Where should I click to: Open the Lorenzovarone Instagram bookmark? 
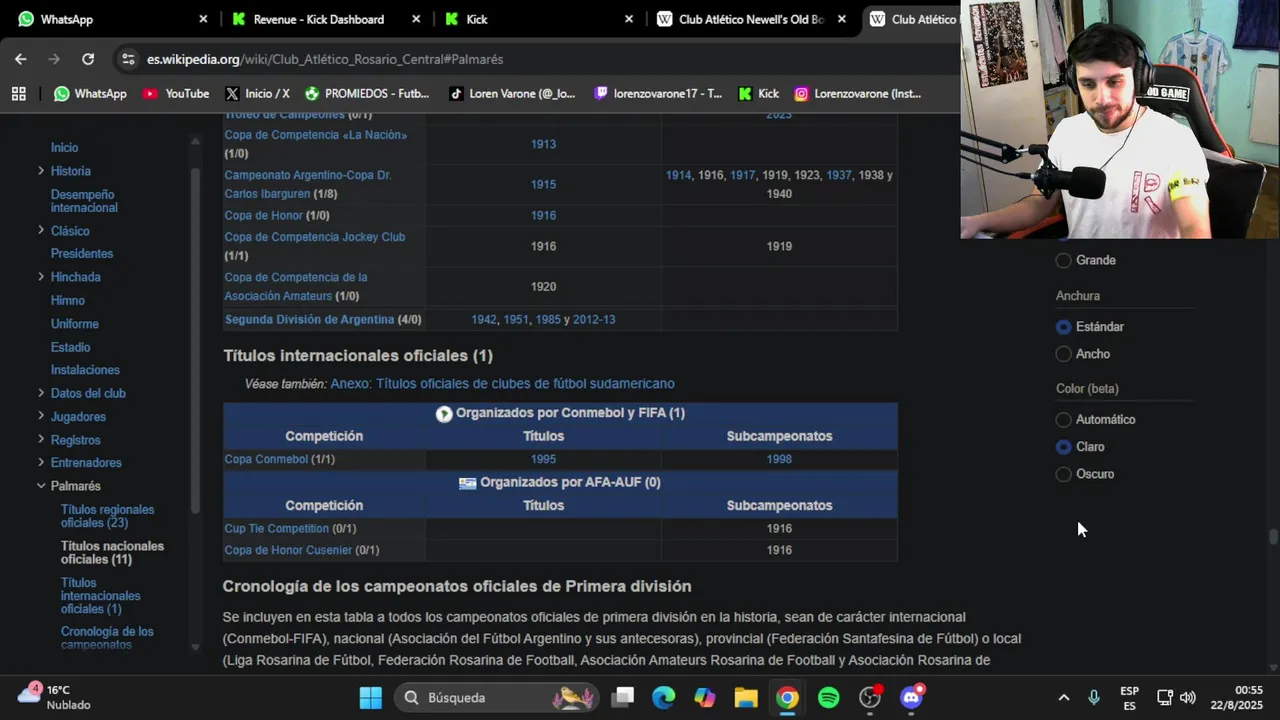point(858,93)
